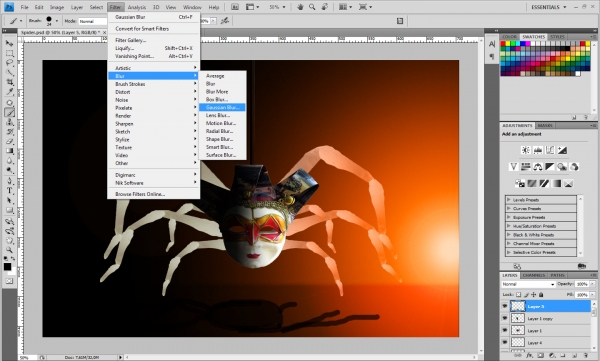Add a Curves adjustment layer
This screenshot has height=361, width=600.
click(550, 150)
